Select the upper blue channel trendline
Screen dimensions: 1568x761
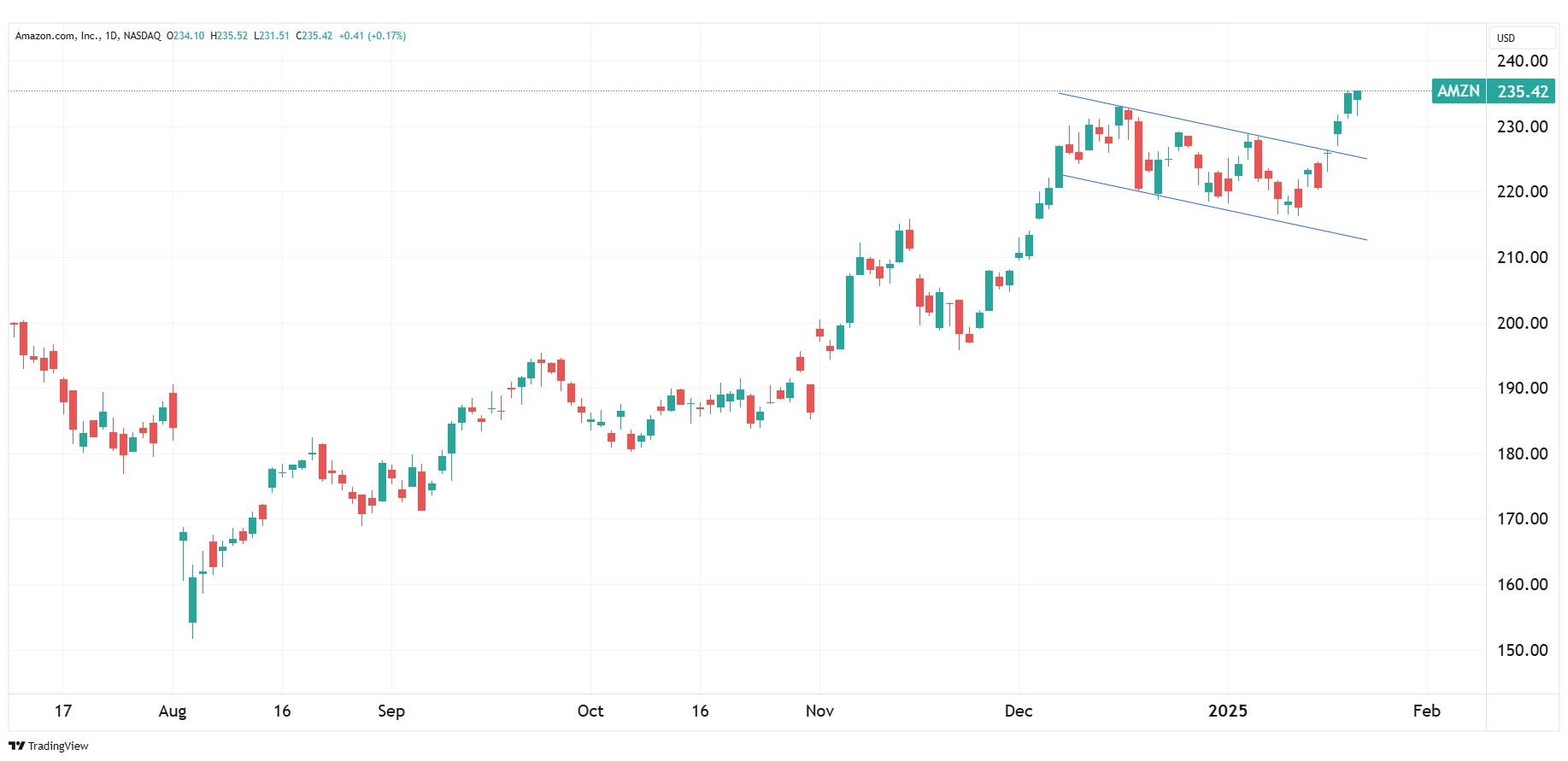click(x=1213, y=126)
